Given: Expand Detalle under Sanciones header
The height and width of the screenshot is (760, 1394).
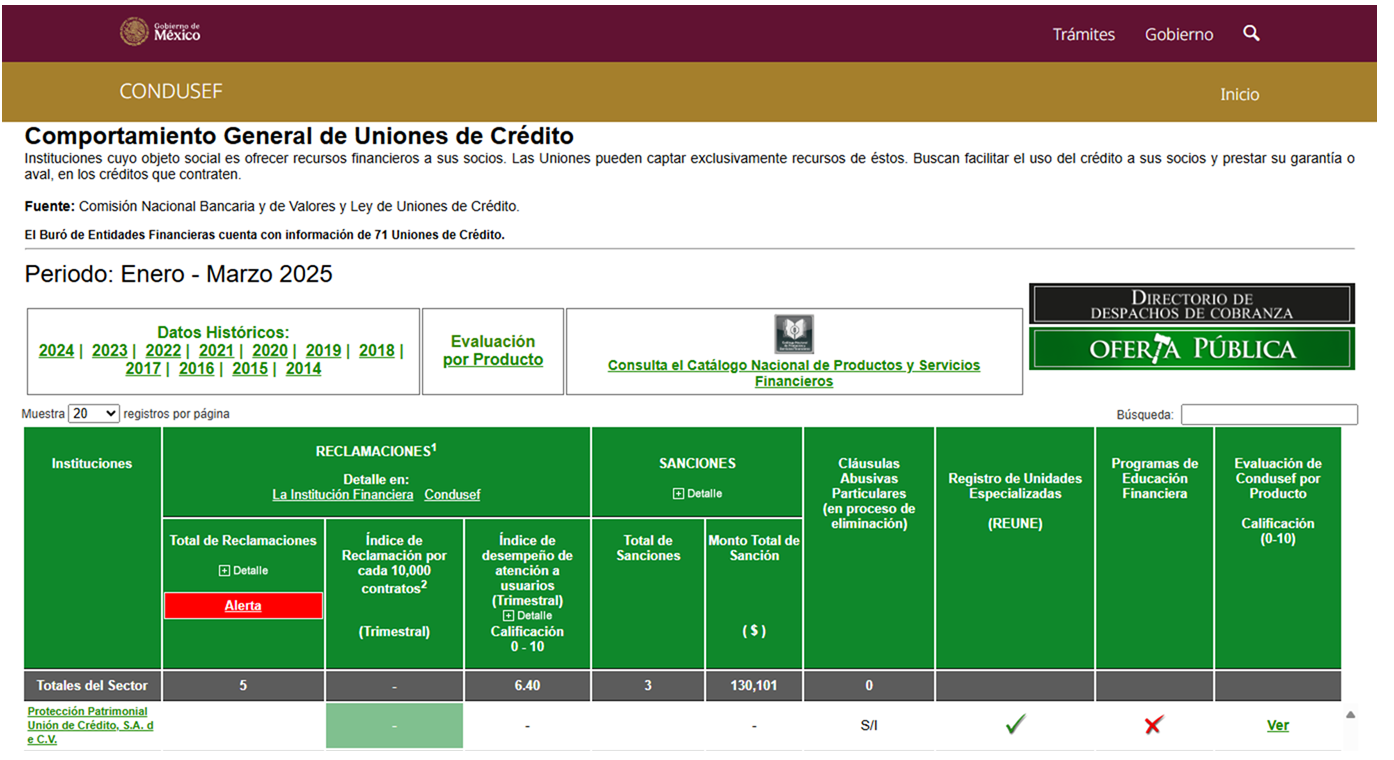Looking at the screenshot, I should [697, 494].
